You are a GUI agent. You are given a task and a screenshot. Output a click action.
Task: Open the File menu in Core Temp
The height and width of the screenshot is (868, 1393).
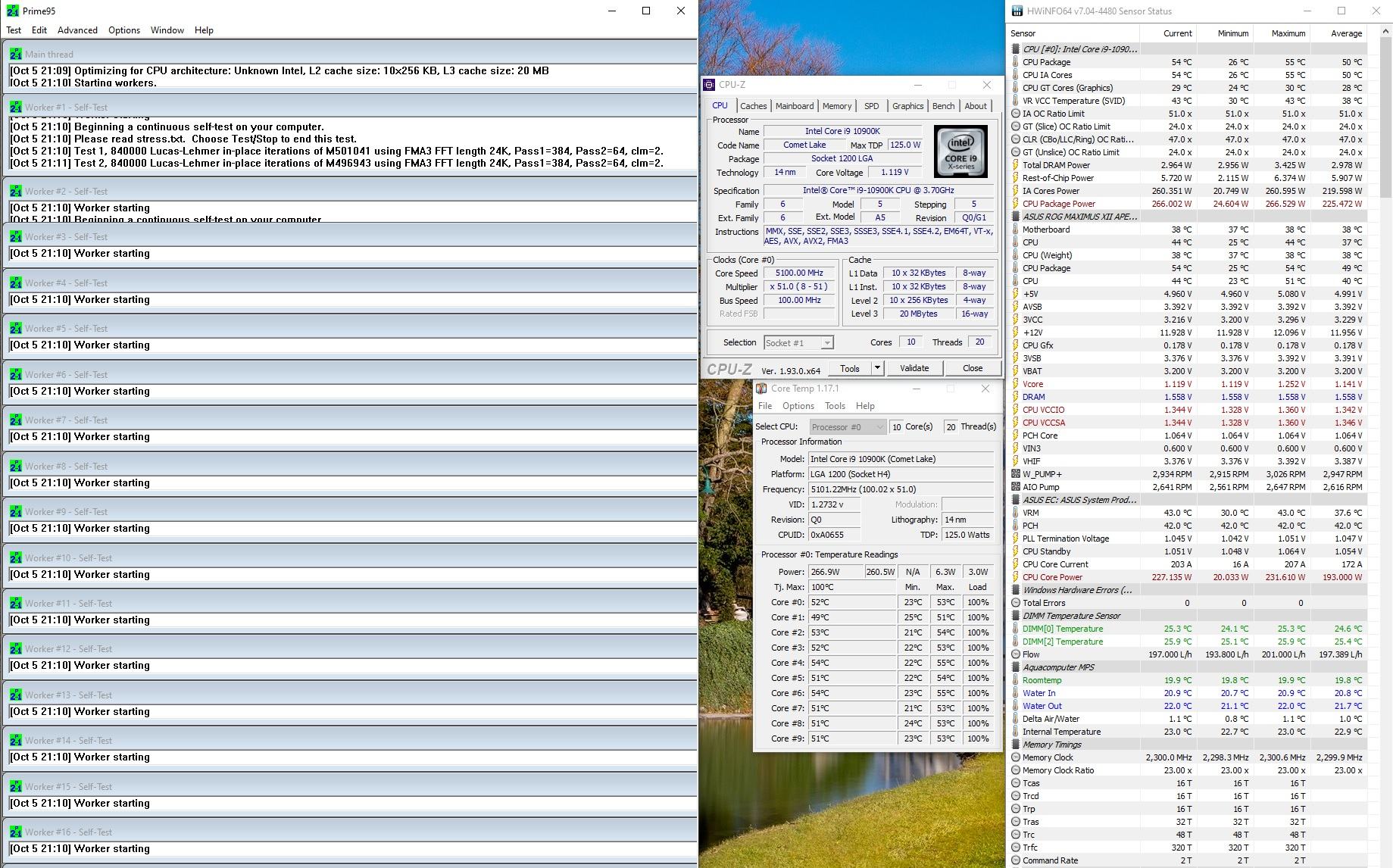765,406
